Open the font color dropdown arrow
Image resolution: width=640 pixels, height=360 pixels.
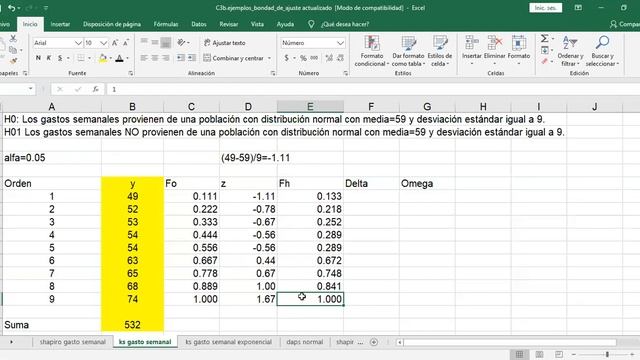127,58
